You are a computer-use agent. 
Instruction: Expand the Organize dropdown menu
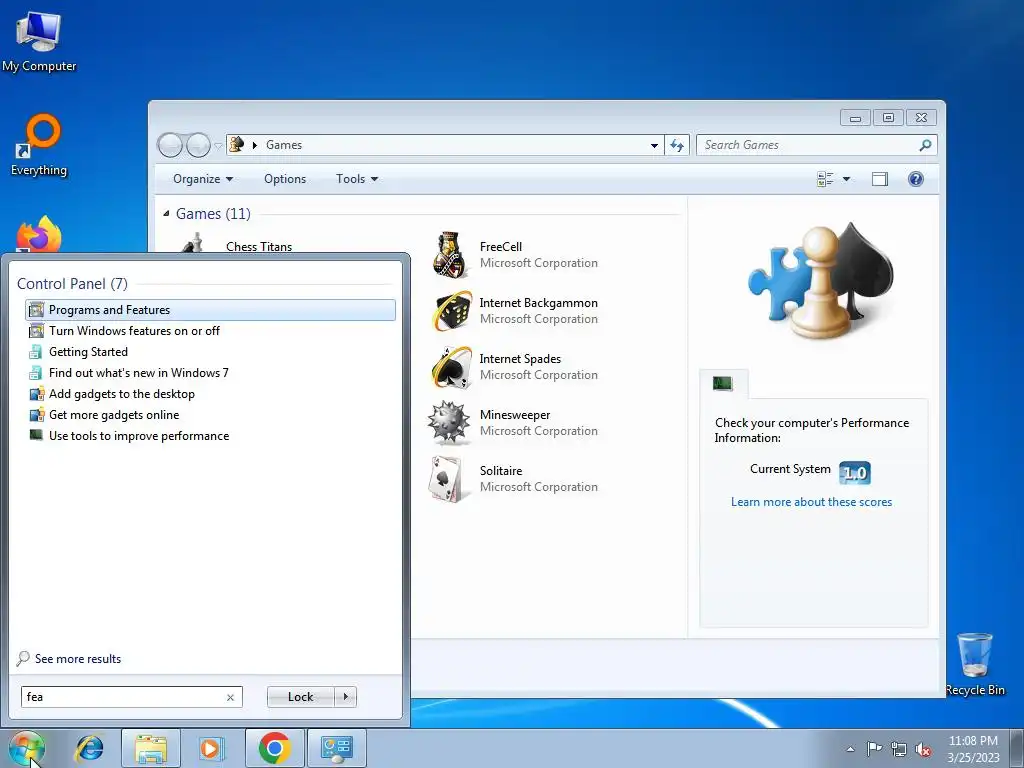pyautogui.click(x=202, y=179)
